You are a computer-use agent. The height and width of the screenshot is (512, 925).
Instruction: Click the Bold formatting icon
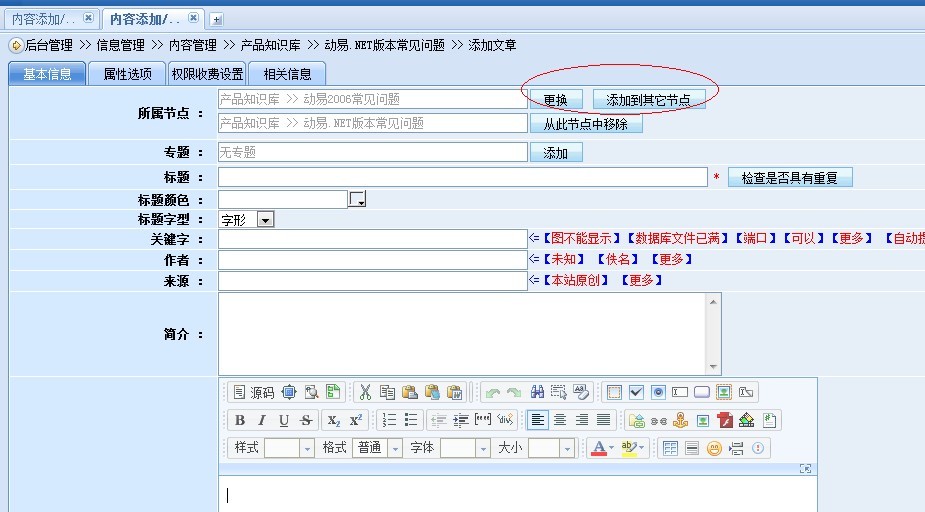240,420
